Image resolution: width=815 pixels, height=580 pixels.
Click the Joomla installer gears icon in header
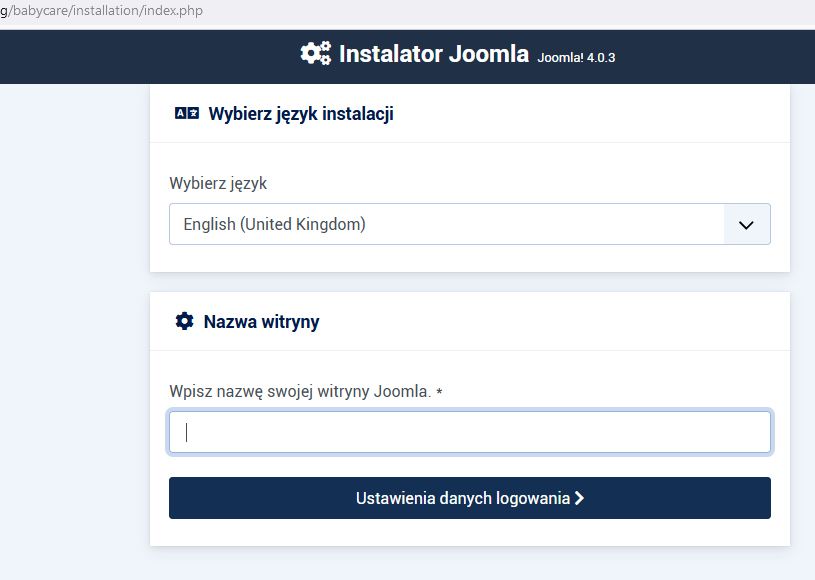[315, 54]
